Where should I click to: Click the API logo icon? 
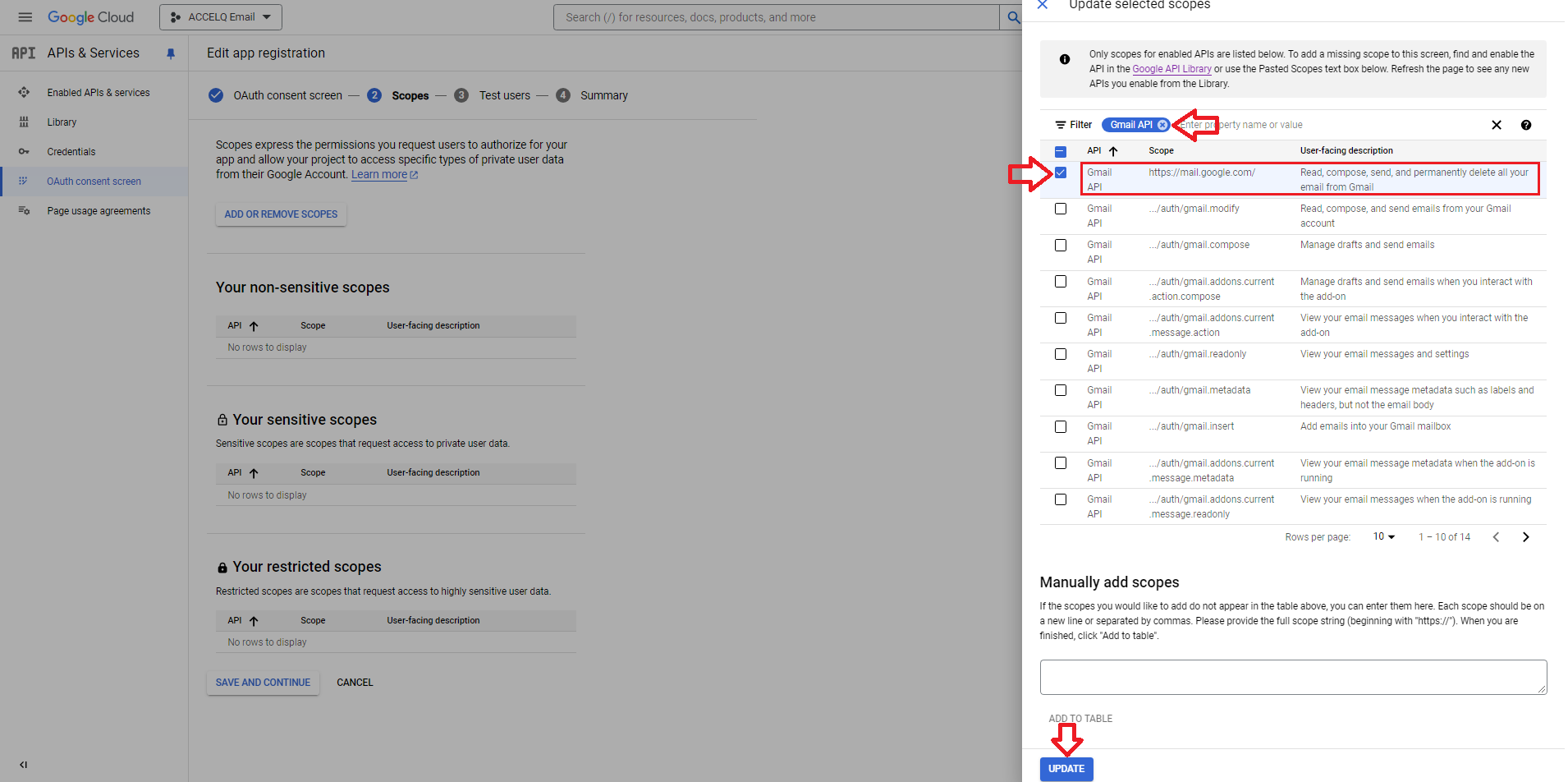[x=23, y=53]
